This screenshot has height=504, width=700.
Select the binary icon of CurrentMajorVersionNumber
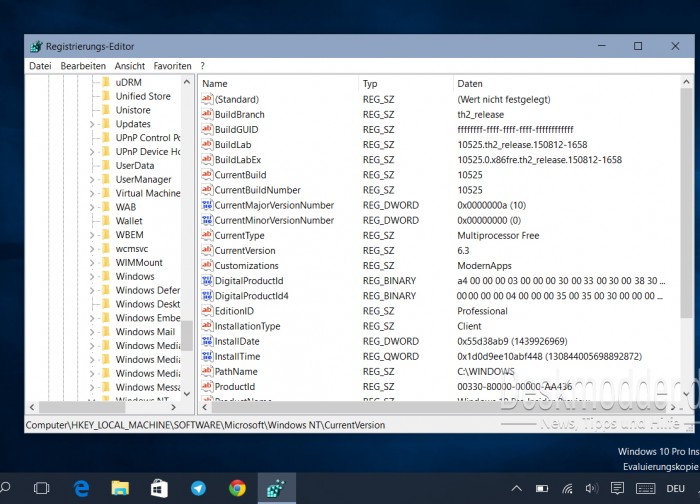coord(207,205)
